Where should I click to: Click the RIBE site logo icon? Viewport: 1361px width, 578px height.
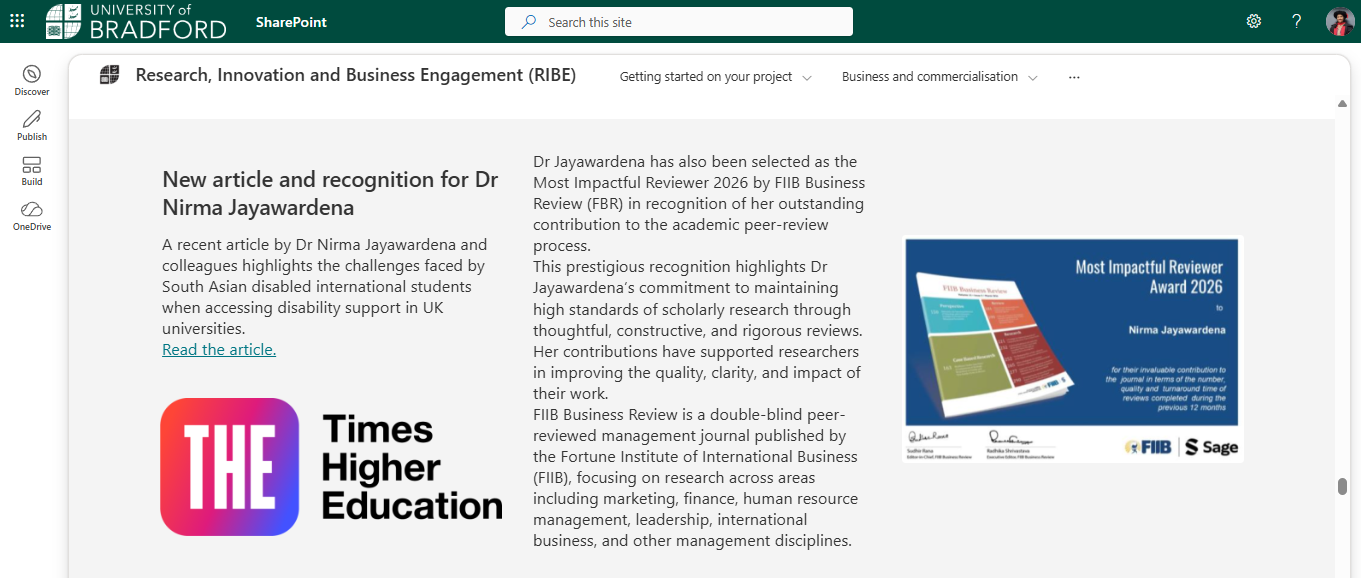(x=109, y=75)
